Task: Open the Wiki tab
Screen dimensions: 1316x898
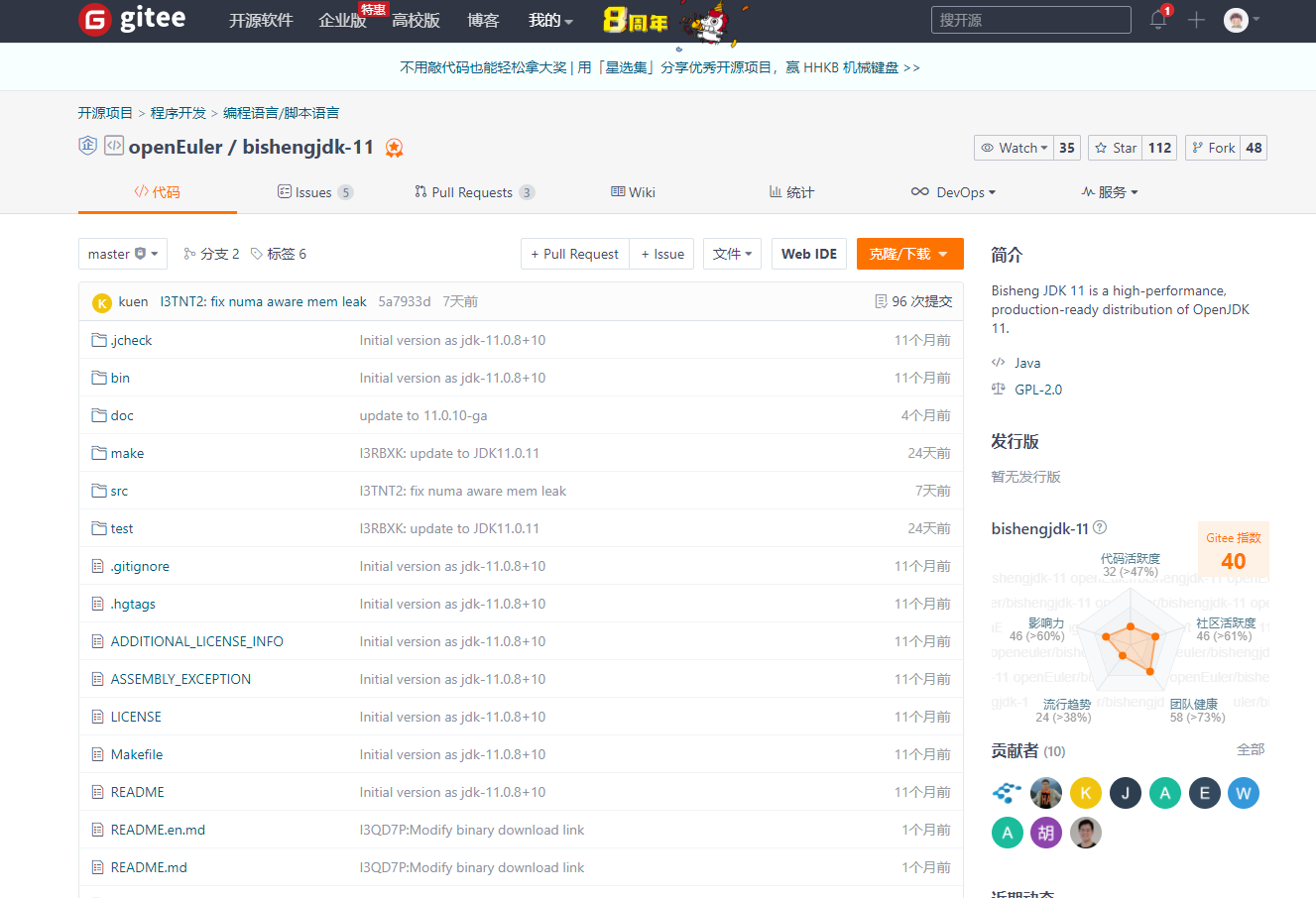Action: pos(633,192)
